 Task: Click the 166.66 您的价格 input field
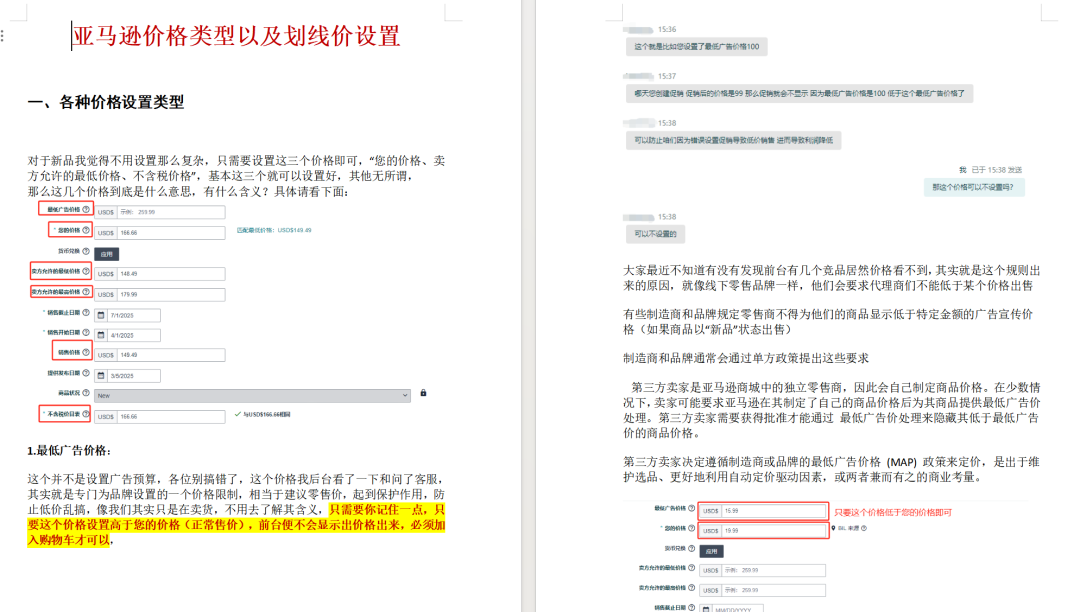(x=160, y=233)
